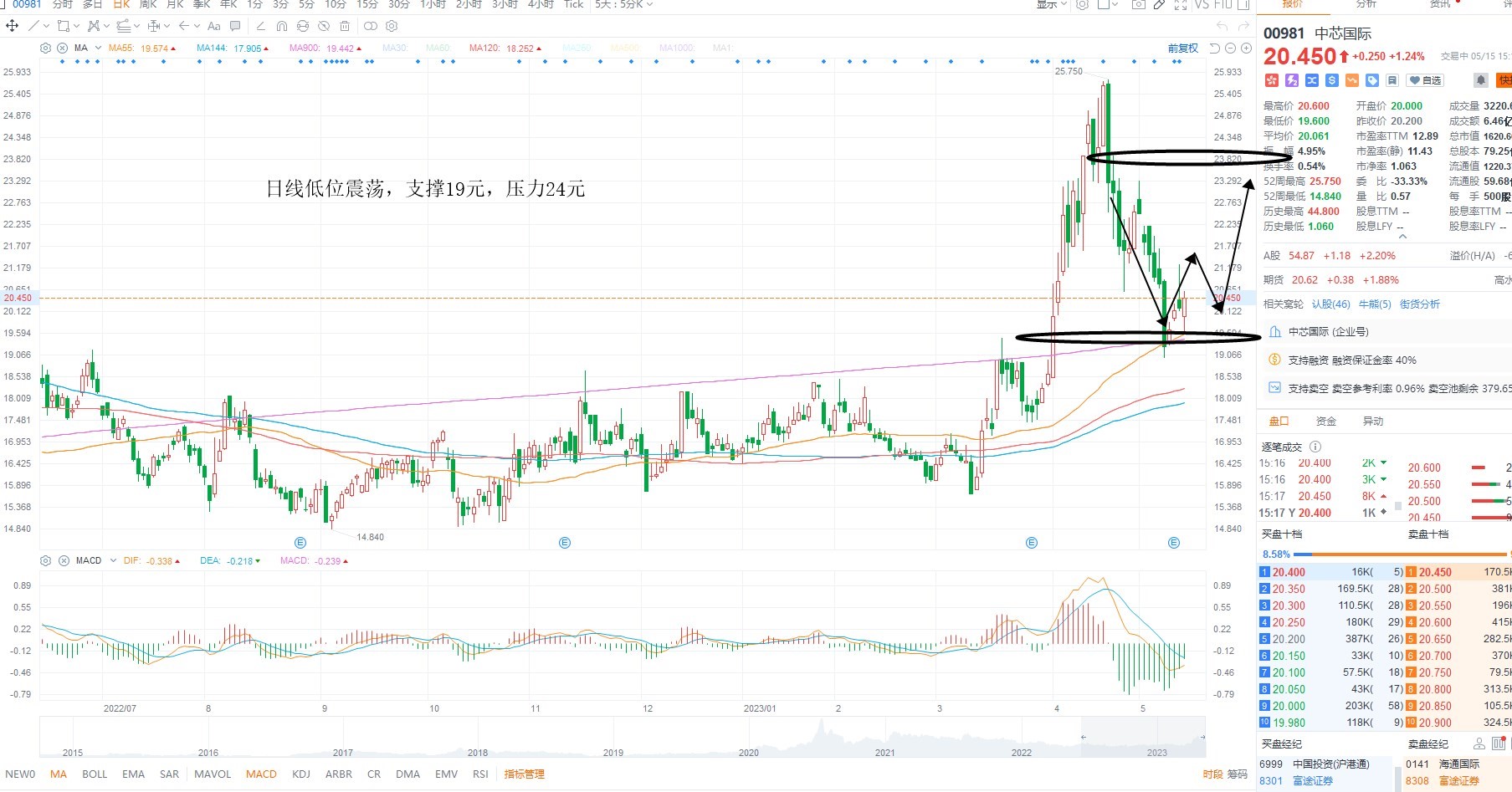The image size is (1512, 792).
Task: Click the timeline range right handle
Action: tap(1202, 737)
